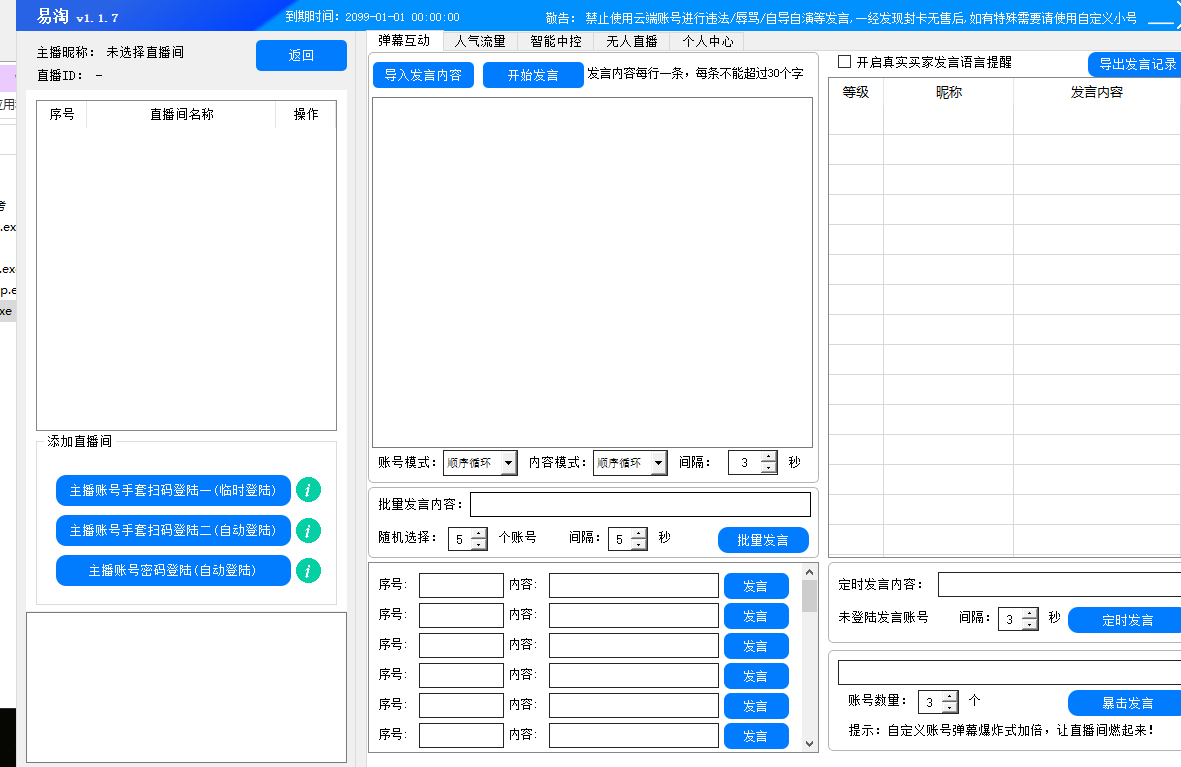The image size is (1181, 767).
Task: Choose 主播账号密码登陆(自动登陆) login button
Action: click(x=173, y=570)
